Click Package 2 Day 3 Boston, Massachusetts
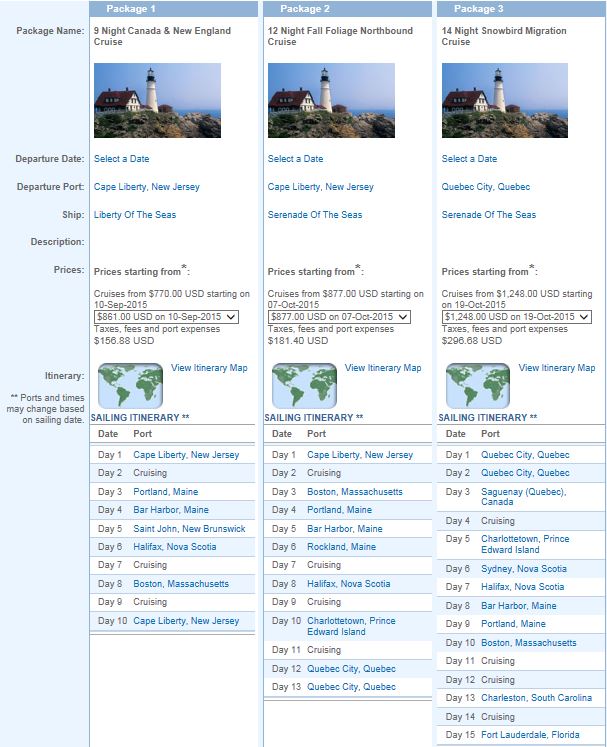 355,492
